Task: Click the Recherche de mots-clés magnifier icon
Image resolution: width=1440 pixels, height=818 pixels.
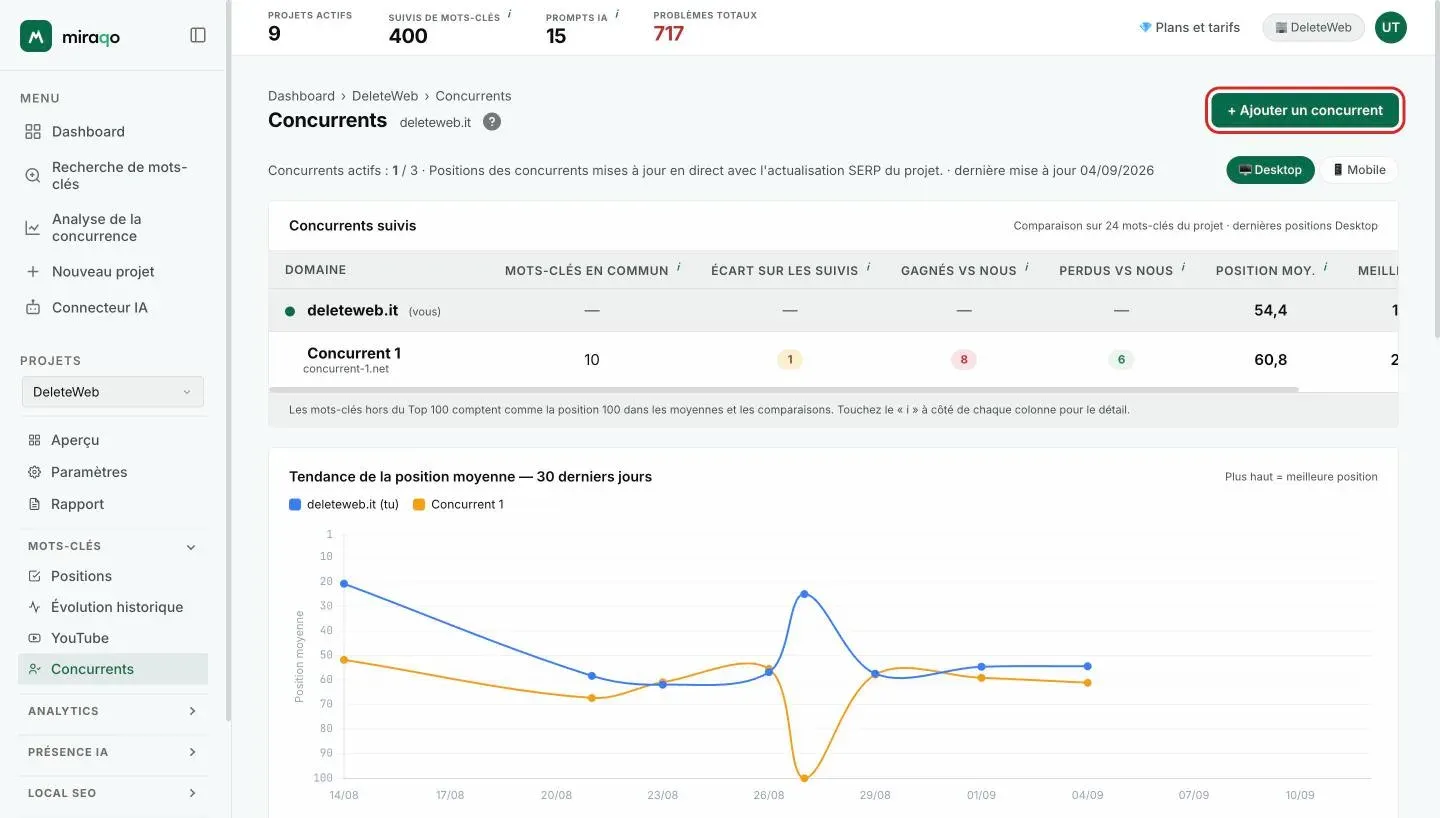Action: click(x=33, y=176)
